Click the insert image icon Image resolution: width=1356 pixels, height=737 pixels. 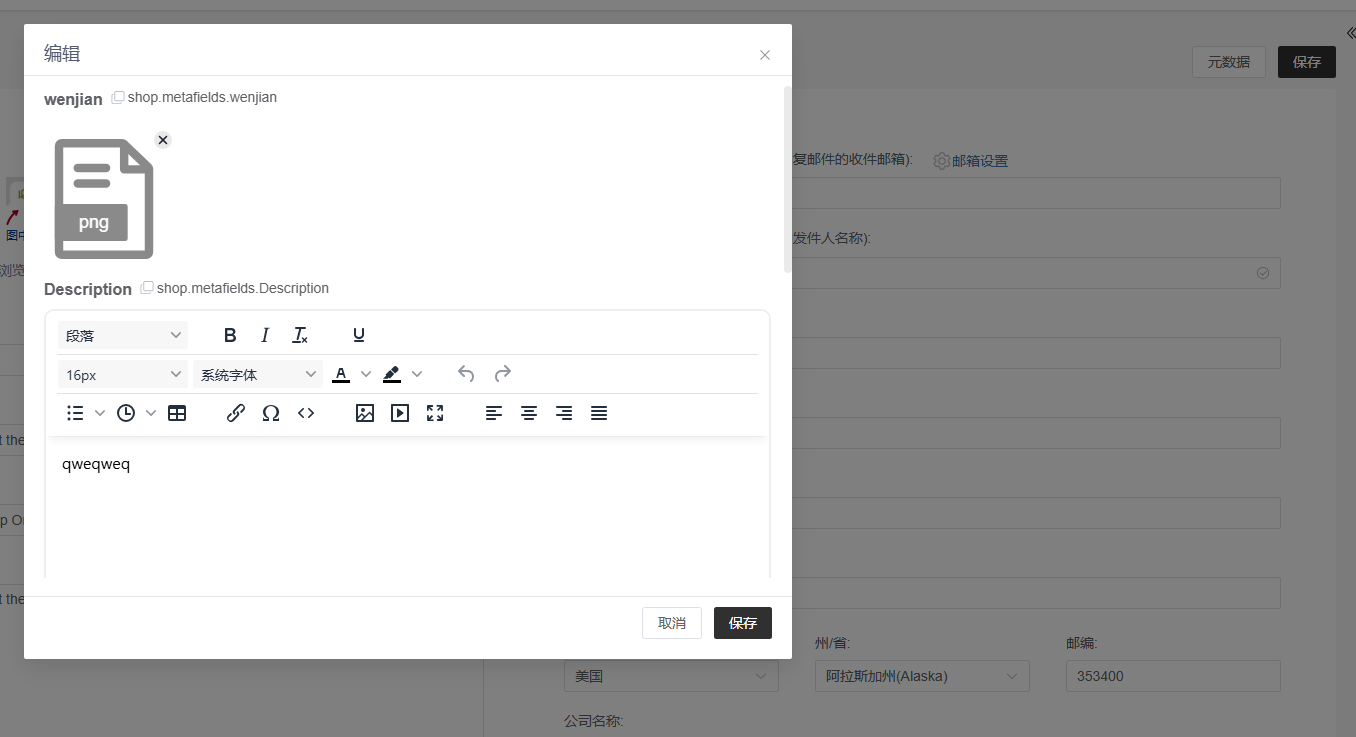point(365,413)
